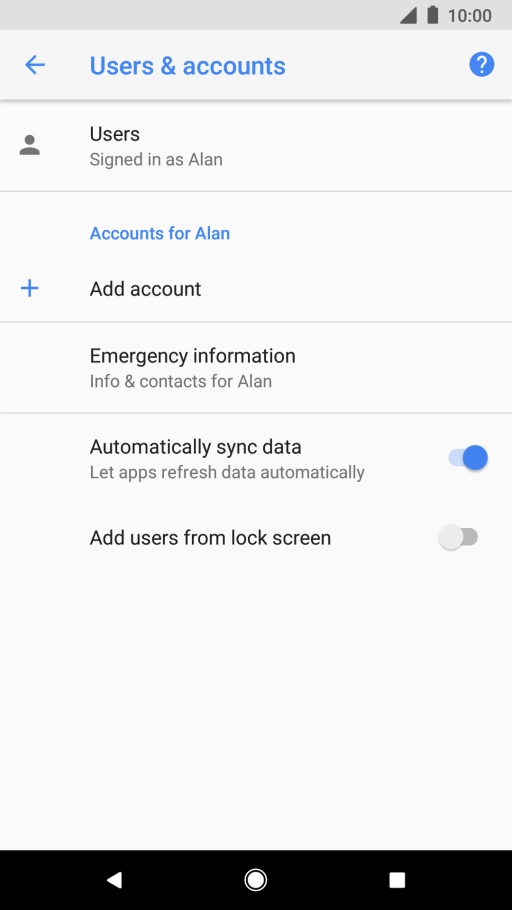This screenshot has width=512, height=910.
Task: Tap the circular Home navigation button
Action: (x=255, y=880)
